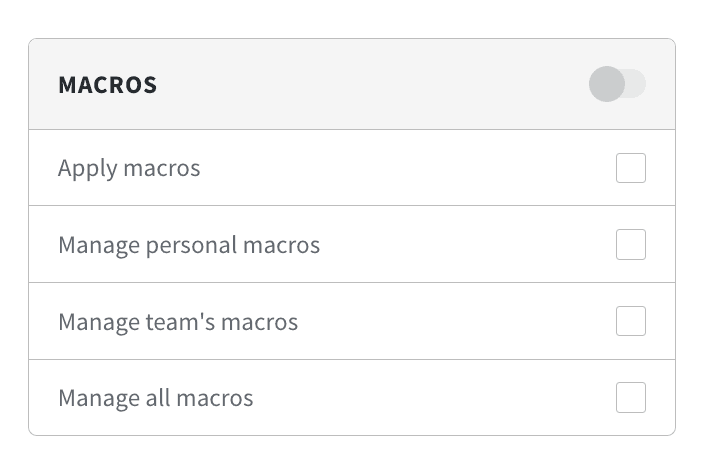Image resolution: width=718 pixels, height=472 pixels.
Task: Select the Manage all macros checkbox
Action: pyautogui.click(x=631, y=398)
